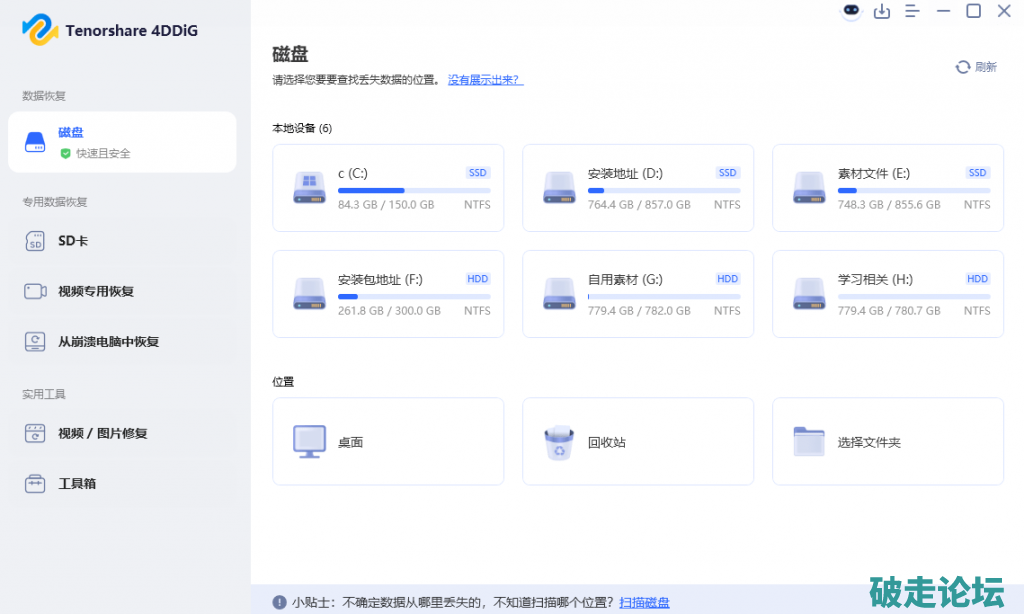Select the 安装地址 (D:) drive
The image size is (1024, 614).
(x=638, y=188)
